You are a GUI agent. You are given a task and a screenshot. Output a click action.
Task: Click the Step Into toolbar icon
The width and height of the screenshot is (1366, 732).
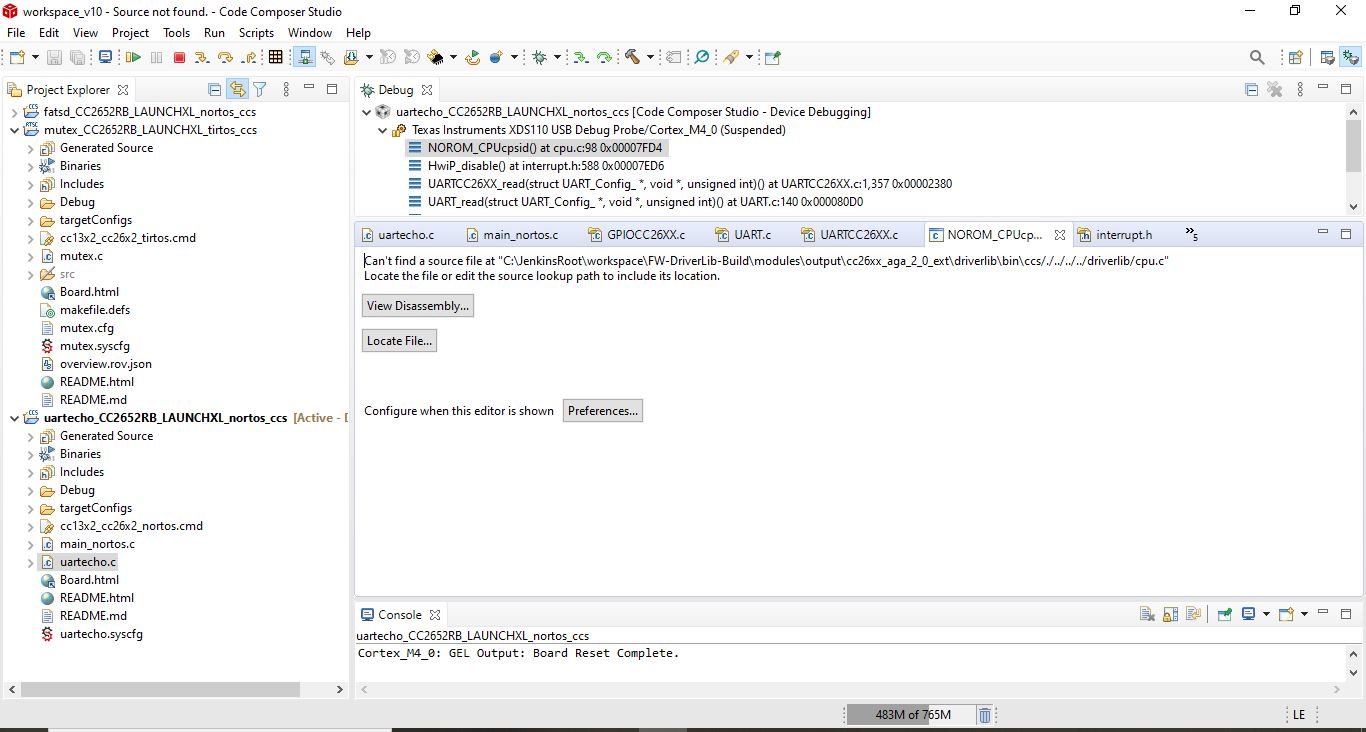(x=202, y=58)
